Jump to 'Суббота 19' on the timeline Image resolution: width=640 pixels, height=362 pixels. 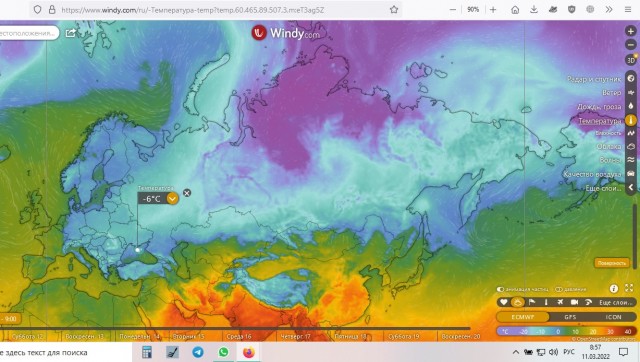coord(404,337)
